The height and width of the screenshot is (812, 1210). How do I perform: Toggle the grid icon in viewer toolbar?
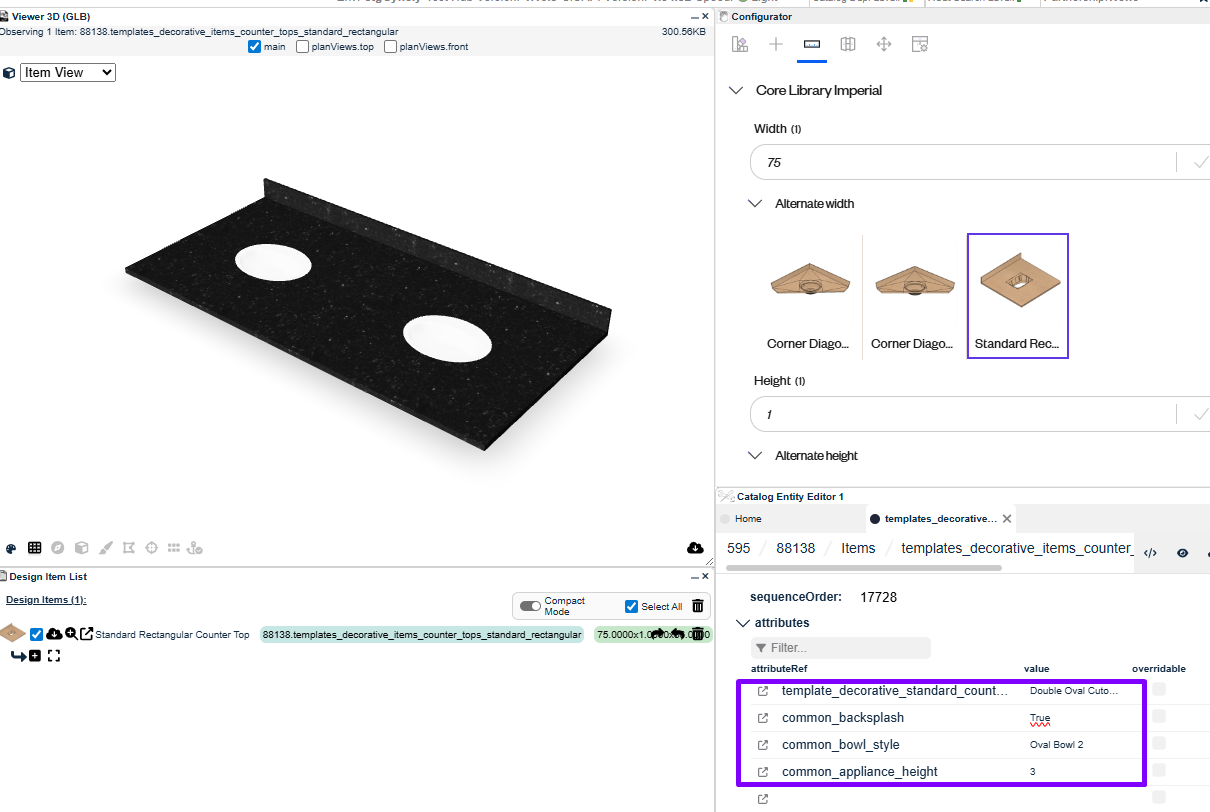(x=35, y=548)
